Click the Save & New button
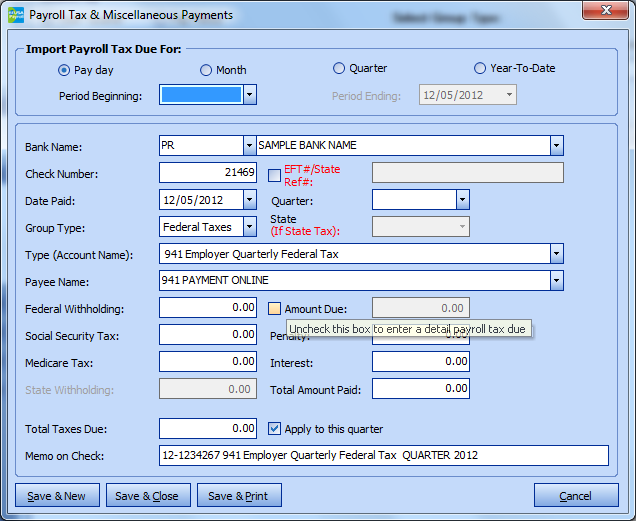This screenshot has width=636, height=521. tap(57, 496)
